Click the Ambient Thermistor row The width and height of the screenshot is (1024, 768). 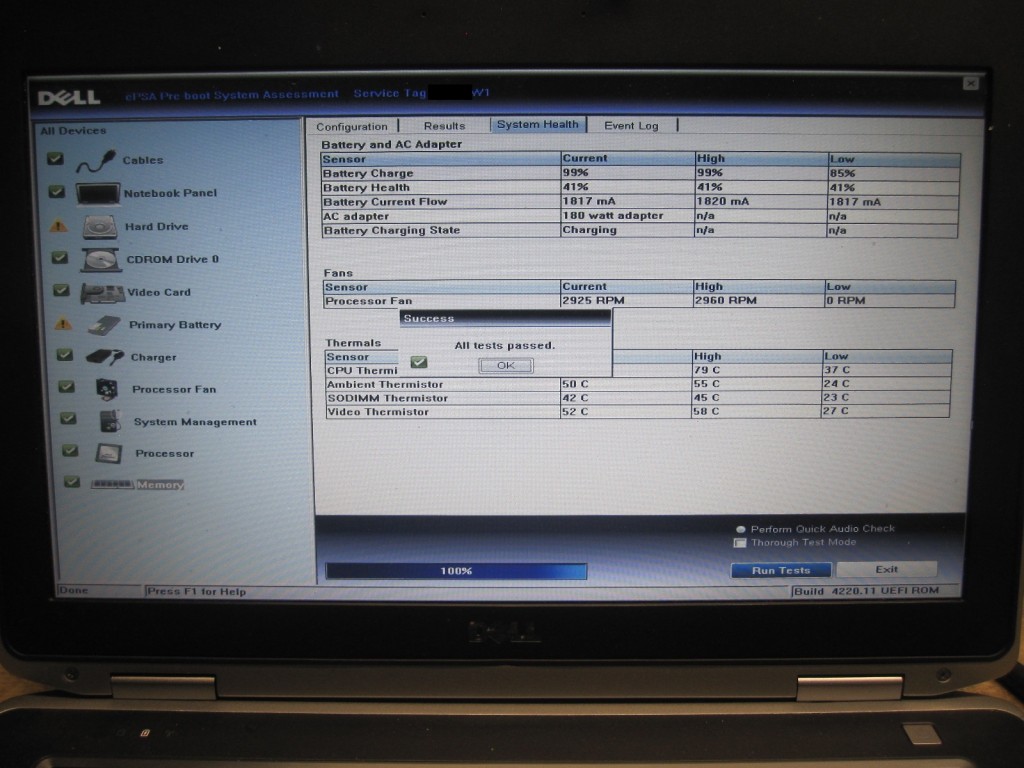(637, 384)
